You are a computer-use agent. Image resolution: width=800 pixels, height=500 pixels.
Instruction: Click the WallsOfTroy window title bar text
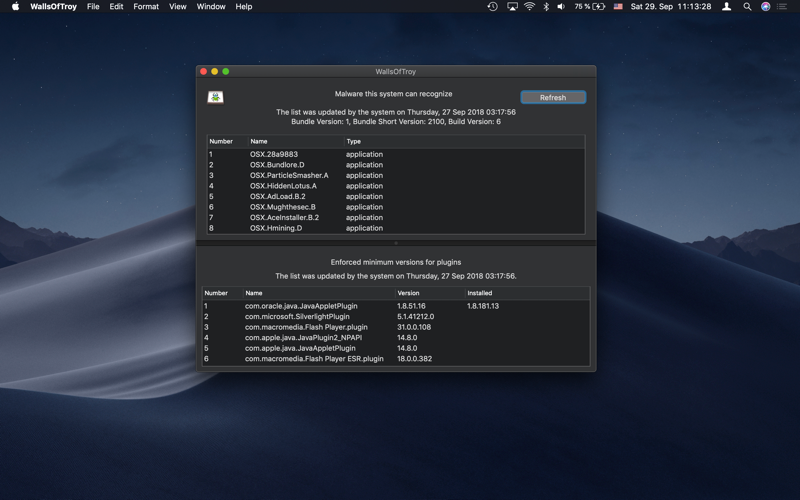pos(396,71)
